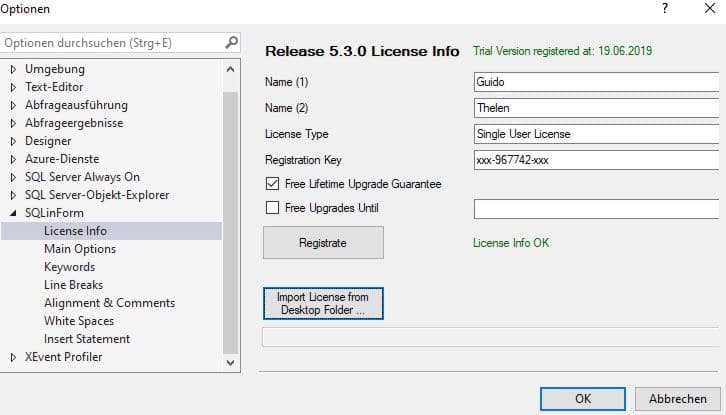The image size is (726, 415).
Task: Open Keywords page
Action: point(69,267)
